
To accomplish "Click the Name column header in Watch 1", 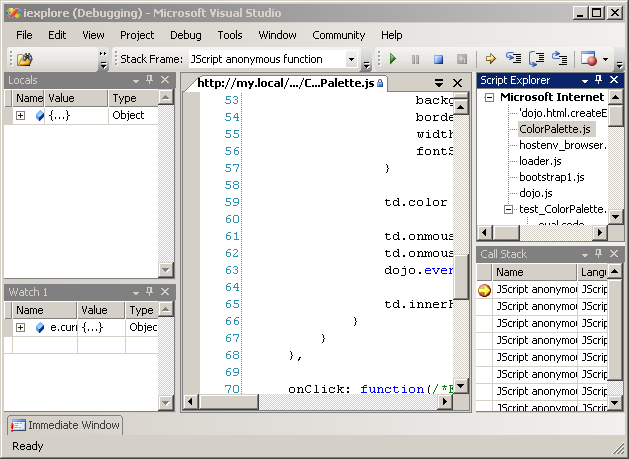I will click(x=44, y=310).
